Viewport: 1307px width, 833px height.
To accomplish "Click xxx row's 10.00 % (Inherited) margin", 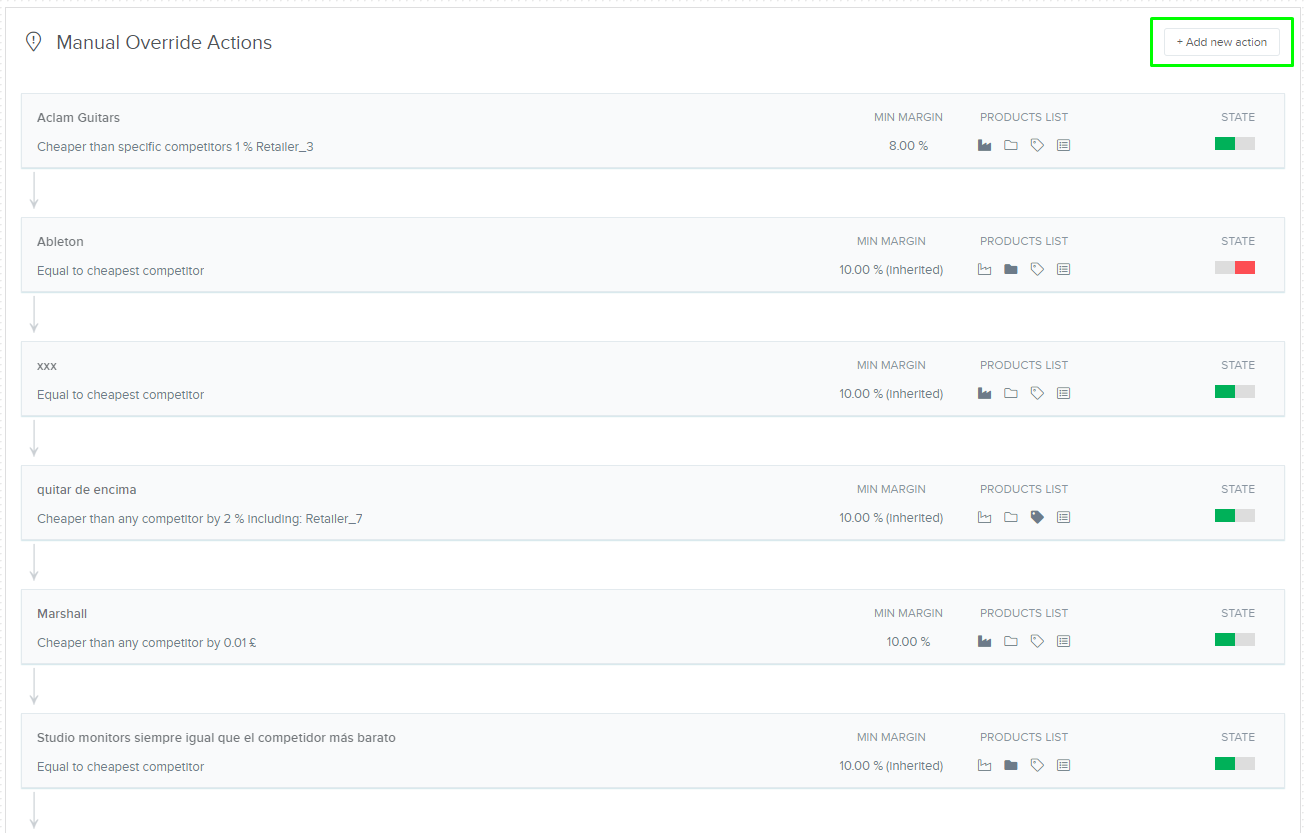I will click(891, 394).
